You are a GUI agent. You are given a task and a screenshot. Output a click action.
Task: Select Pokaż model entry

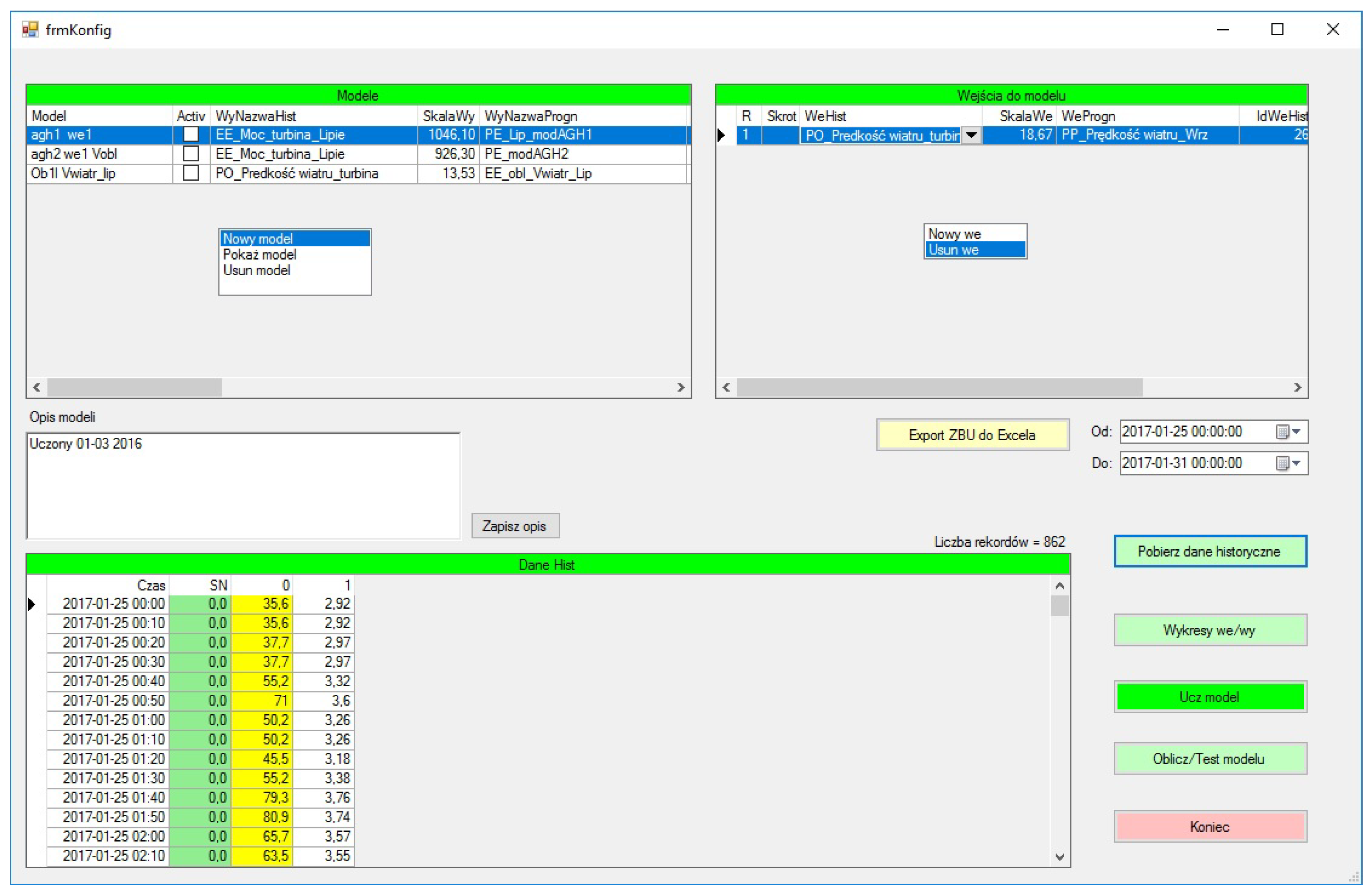(260, 255)
